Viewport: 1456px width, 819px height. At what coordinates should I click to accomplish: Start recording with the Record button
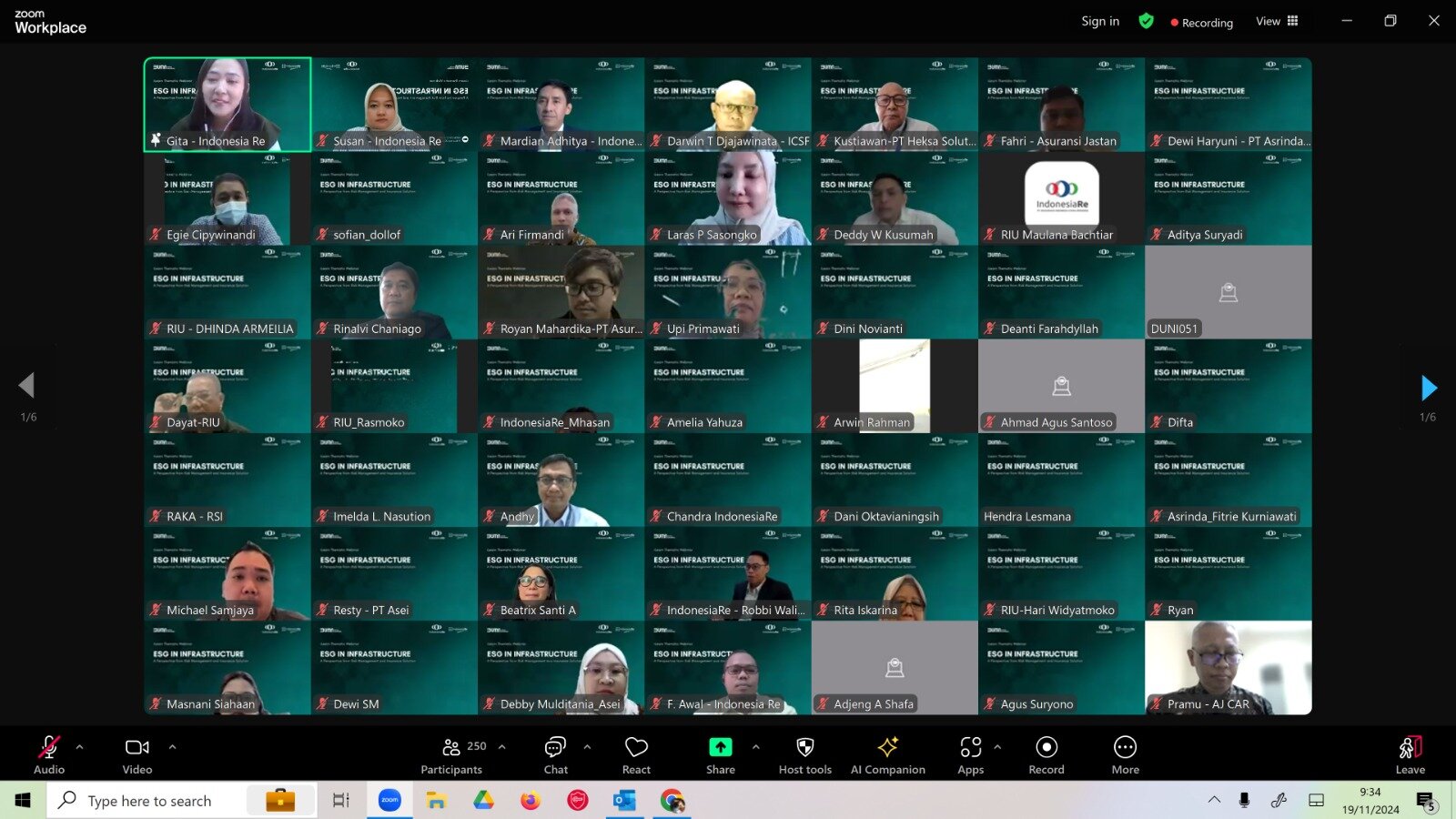pyautogui.click(x=1046, y=754)
